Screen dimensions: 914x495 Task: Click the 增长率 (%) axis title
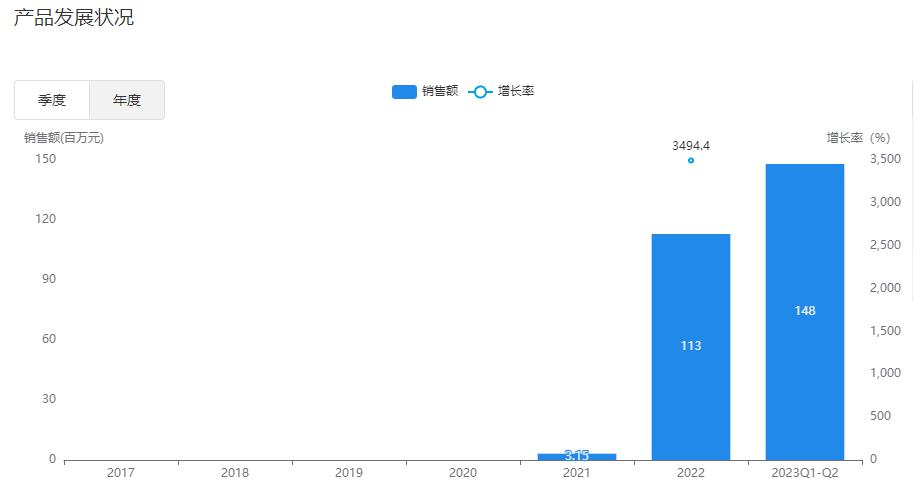click(858, 138)
